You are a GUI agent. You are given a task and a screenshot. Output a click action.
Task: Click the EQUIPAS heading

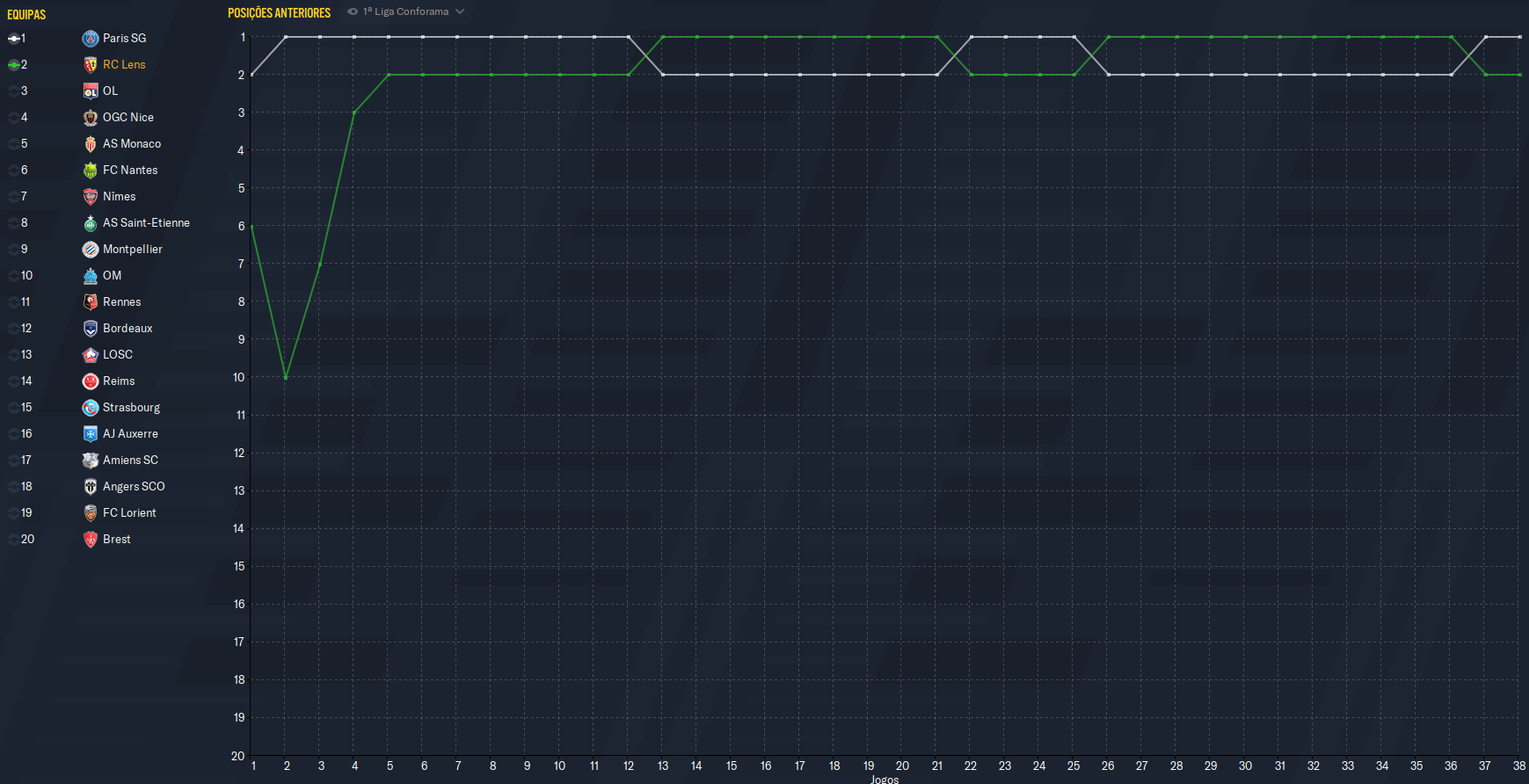coord(26,15)
